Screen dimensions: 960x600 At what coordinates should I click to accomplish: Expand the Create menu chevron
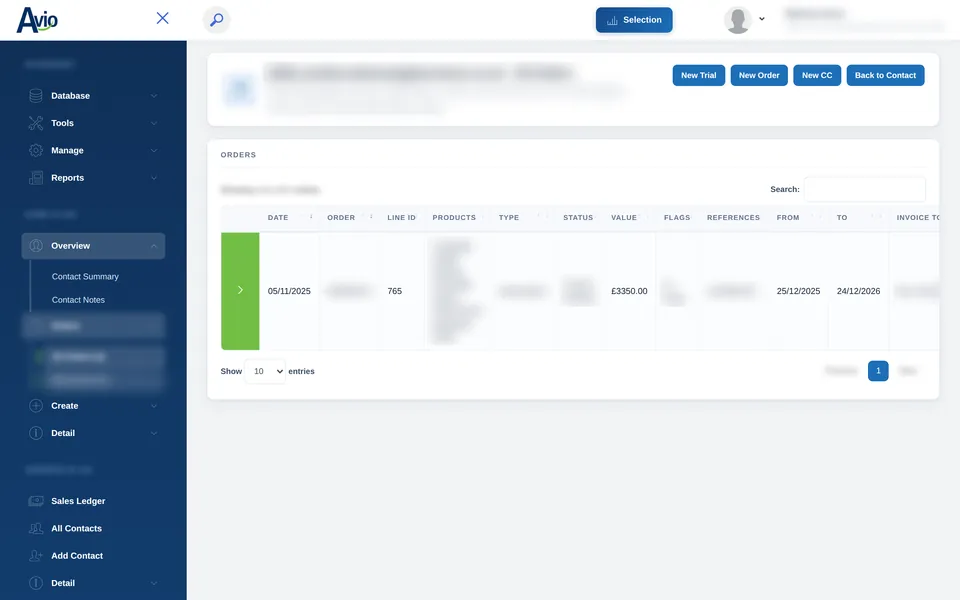154,406
